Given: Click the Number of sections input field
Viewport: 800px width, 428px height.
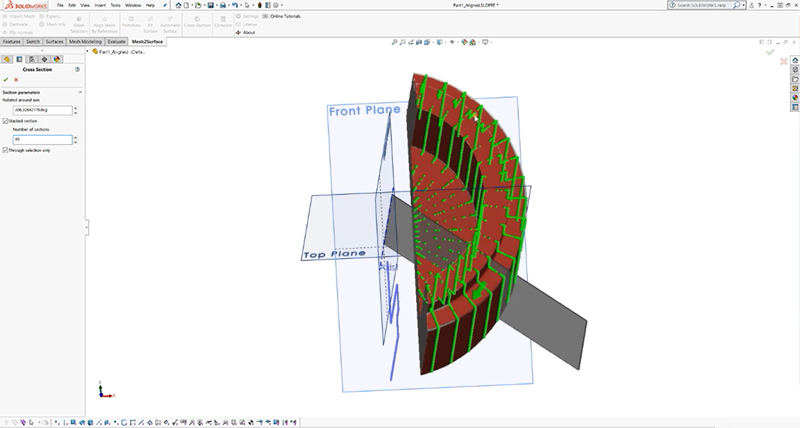Looking at the screenshot, I should tap(42, 139).
